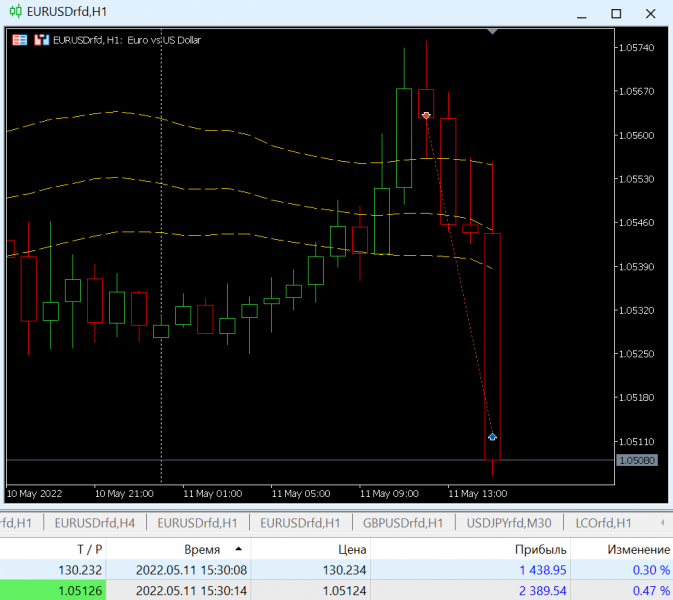The height and width of the screenshot is (600, 673).
Task: Click the 11 May 09:00 time axis label
Action: 389,494
